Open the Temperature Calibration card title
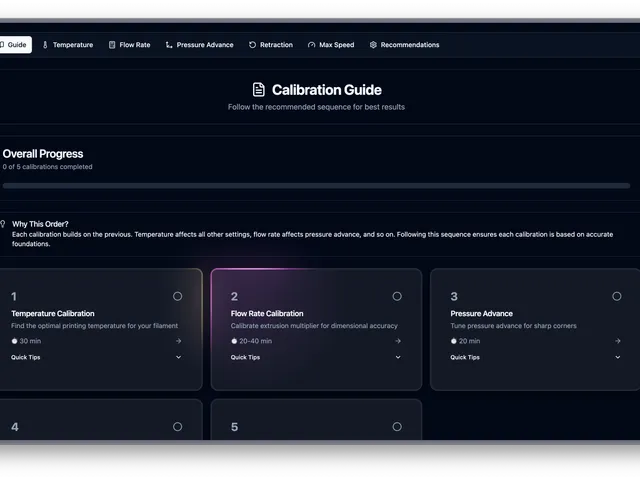 point(53,313)
